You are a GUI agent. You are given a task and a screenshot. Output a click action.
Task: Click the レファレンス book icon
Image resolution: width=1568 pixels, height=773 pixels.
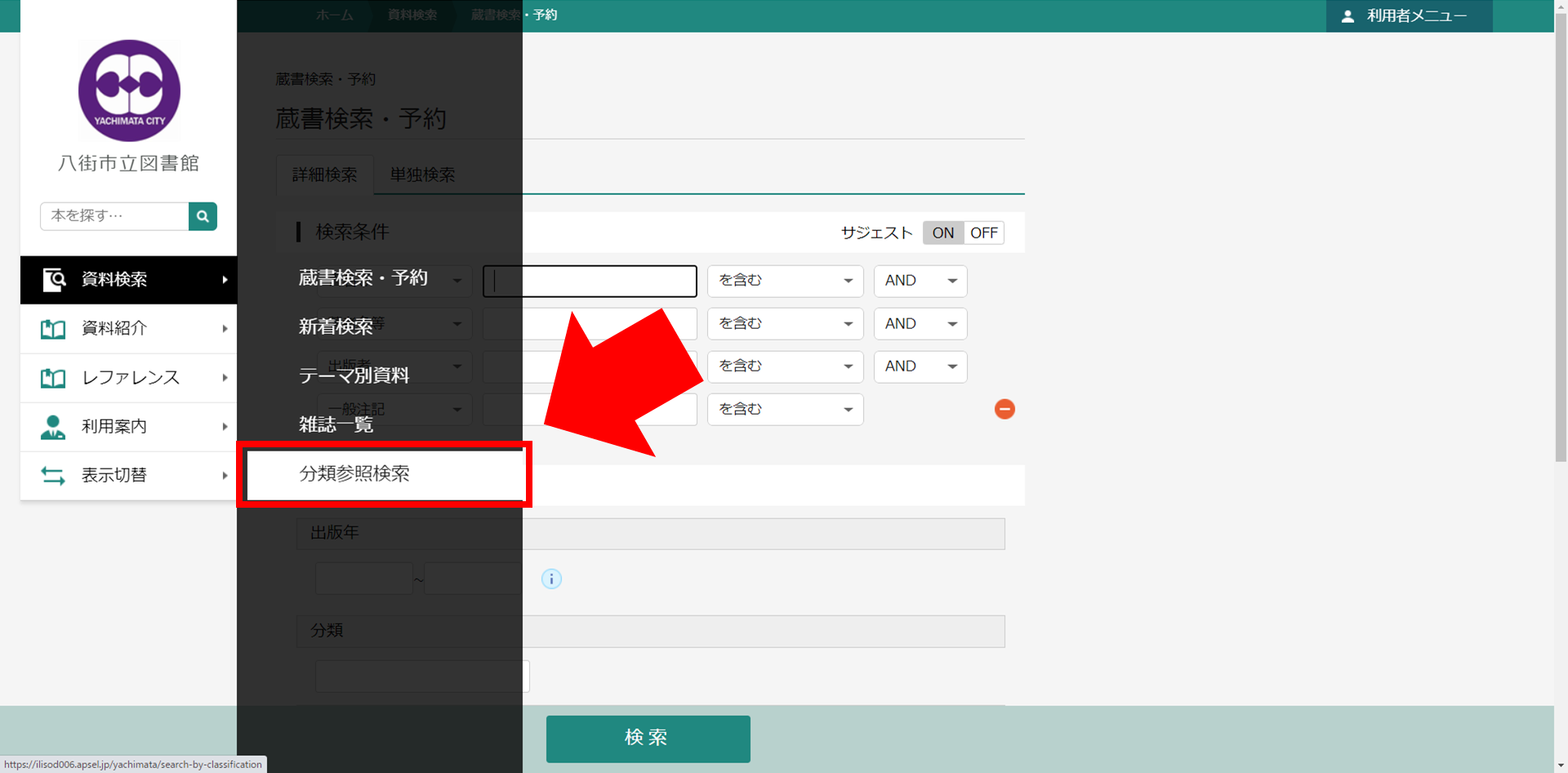(53, 378)
